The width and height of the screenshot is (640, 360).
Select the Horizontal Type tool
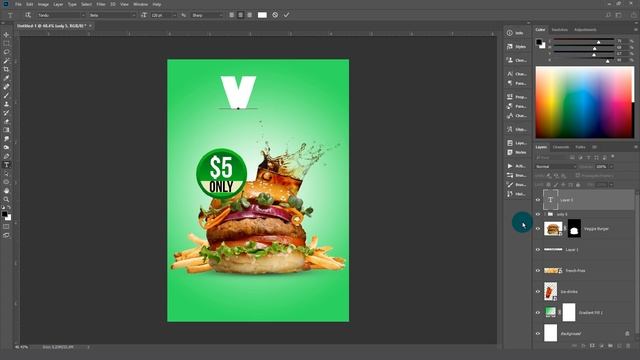(x=6, y=165)
